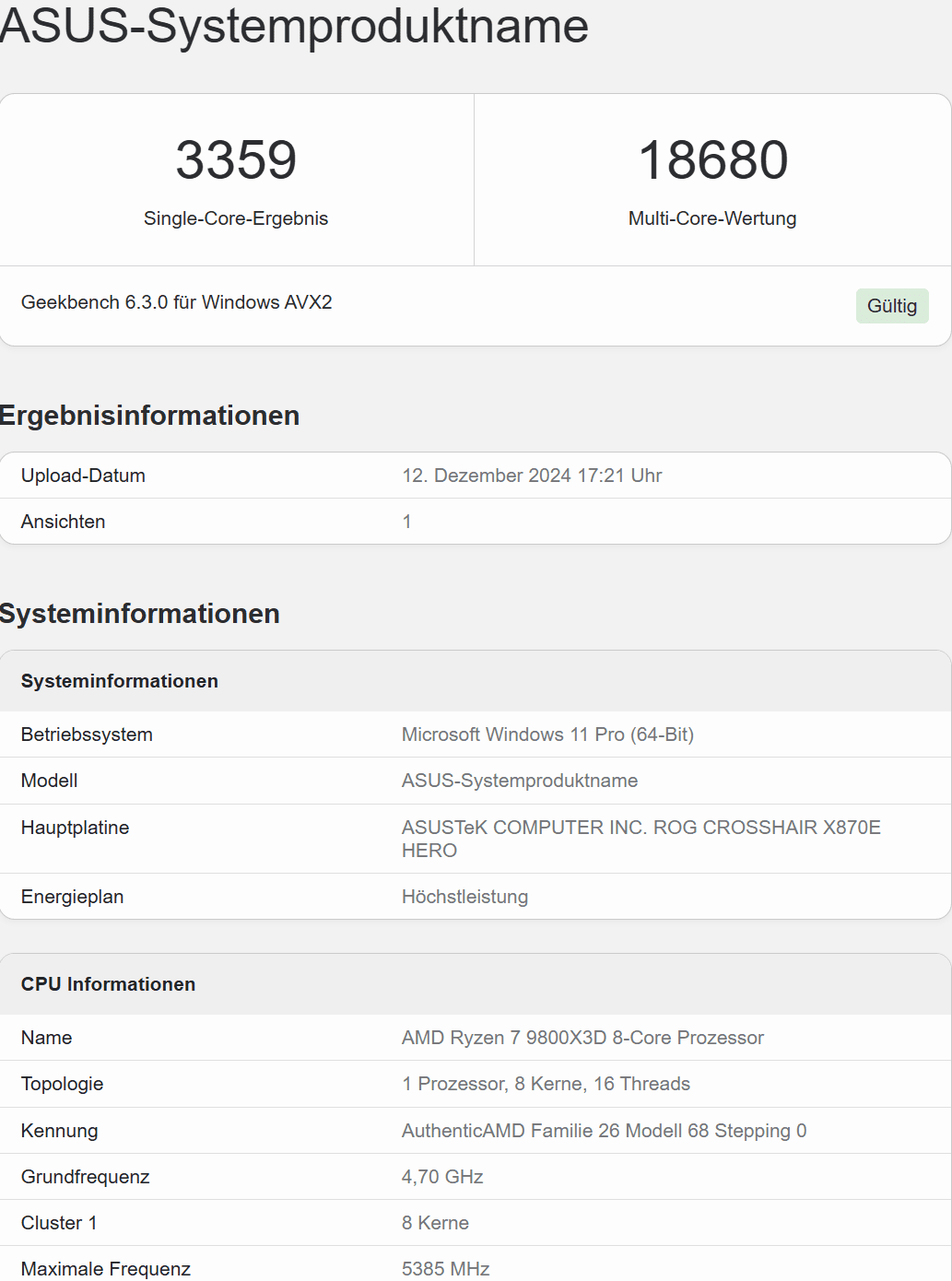952x1281 pixels.
Task: Click the 'Höchstleistung' power plan value
Action: coord(465,897)
